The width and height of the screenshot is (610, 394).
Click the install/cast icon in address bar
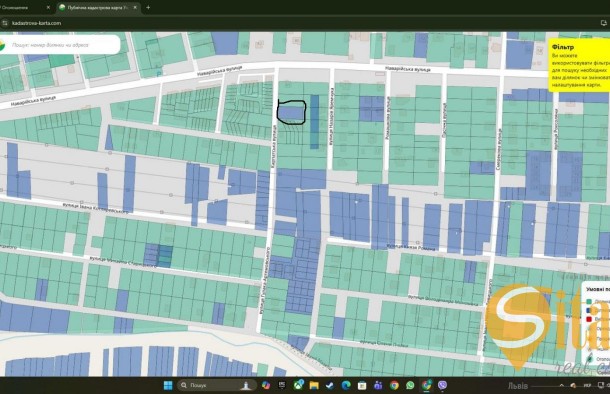point(603,23)
